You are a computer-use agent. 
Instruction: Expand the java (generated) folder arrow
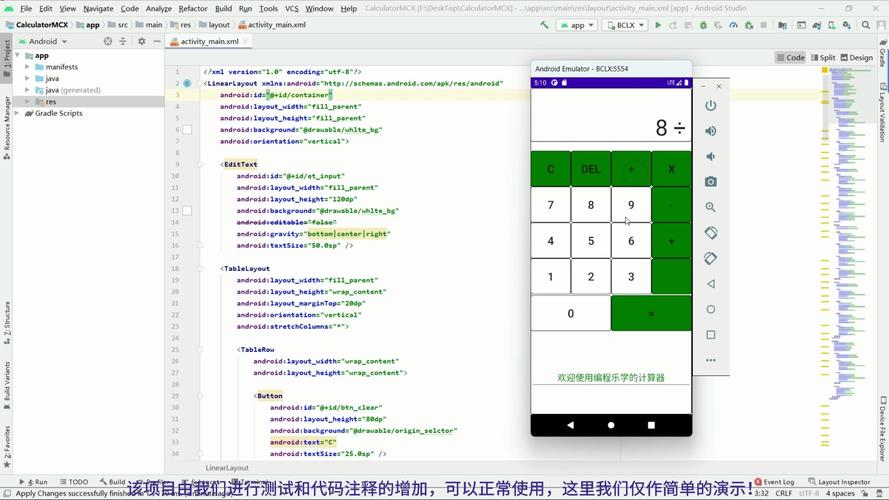click(27, 90)
